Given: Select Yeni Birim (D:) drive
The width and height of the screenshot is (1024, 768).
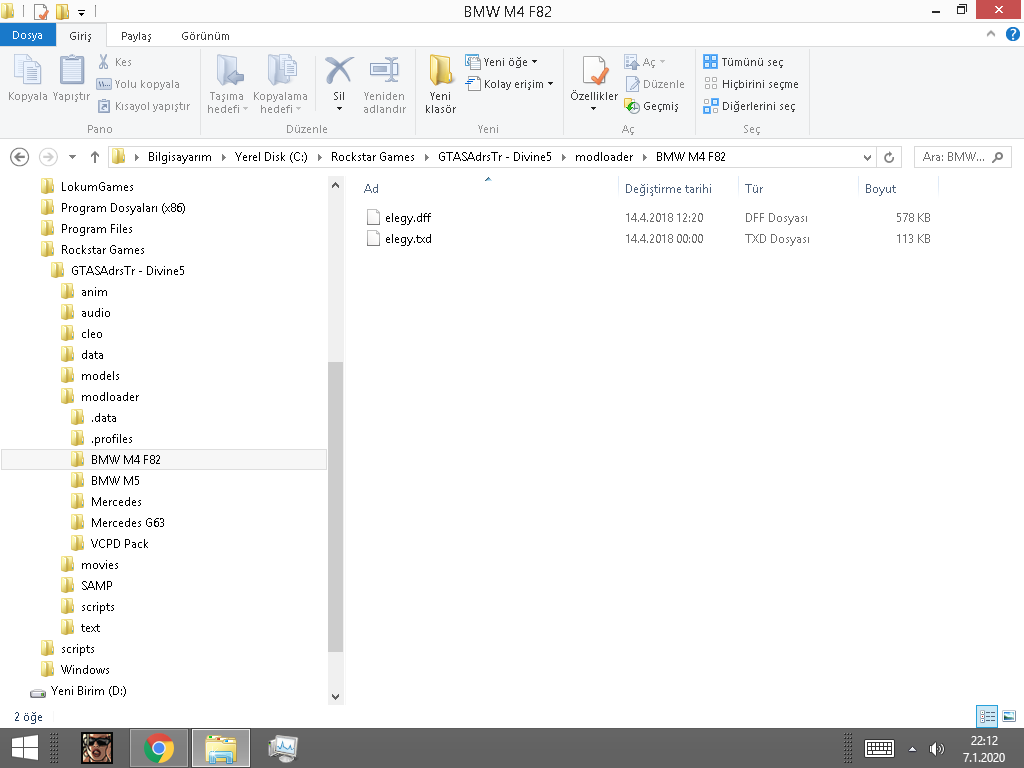Looking at the screenshot, I should [88, 691].
